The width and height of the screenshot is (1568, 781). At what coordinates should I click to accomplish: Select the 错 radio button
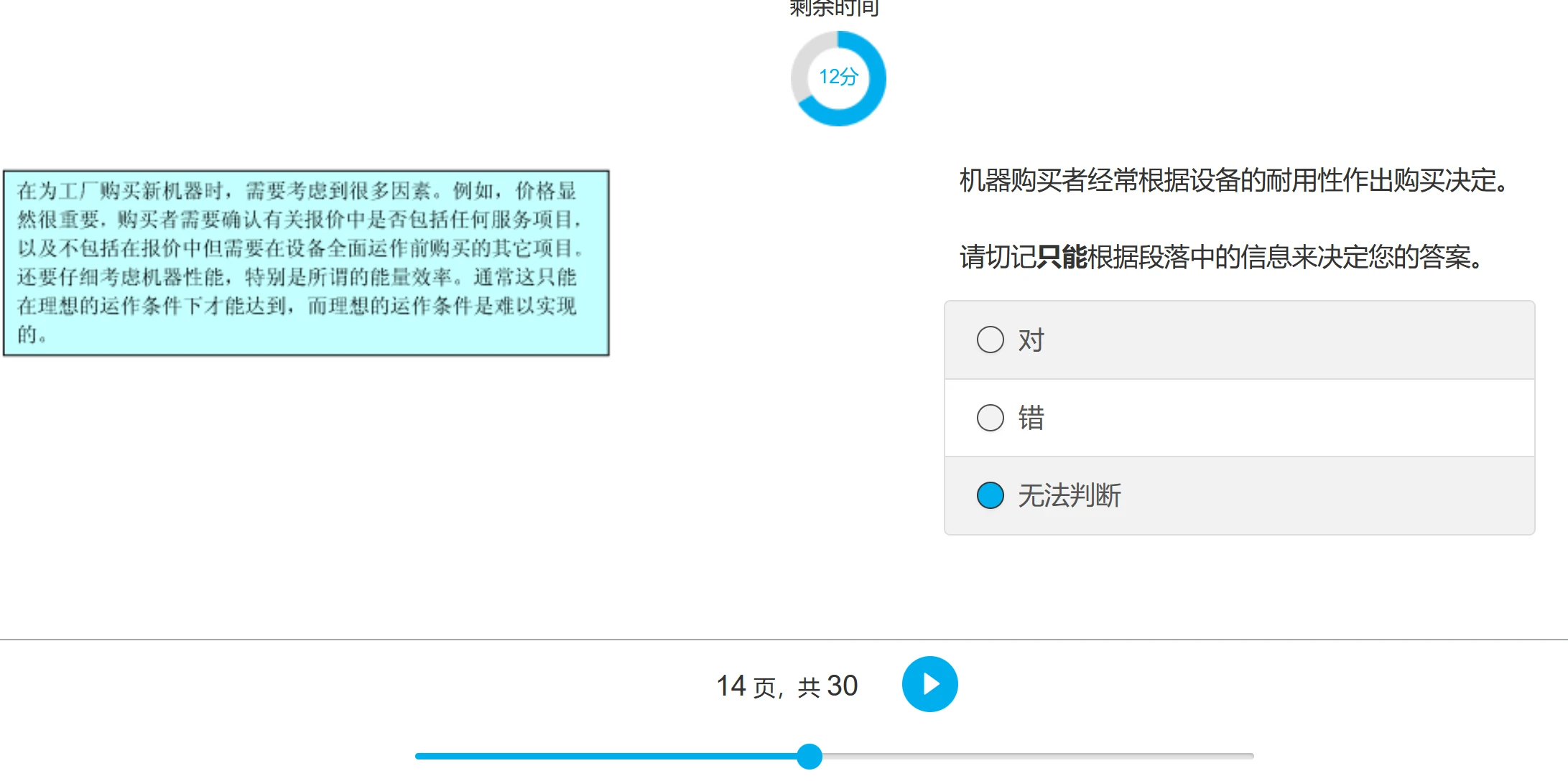990,418
